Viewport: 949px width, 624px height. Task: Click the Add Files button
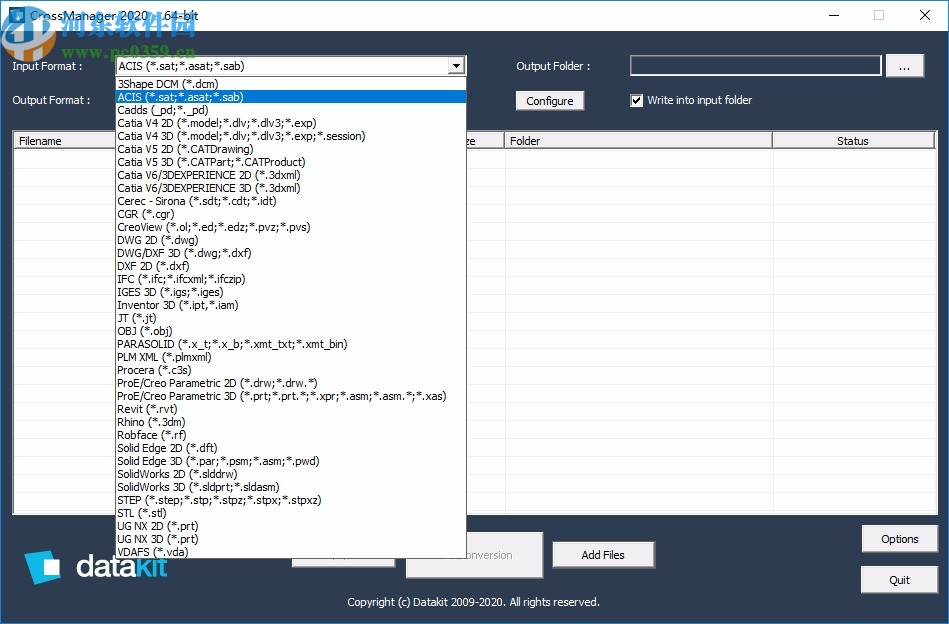[x=603, y=554]
